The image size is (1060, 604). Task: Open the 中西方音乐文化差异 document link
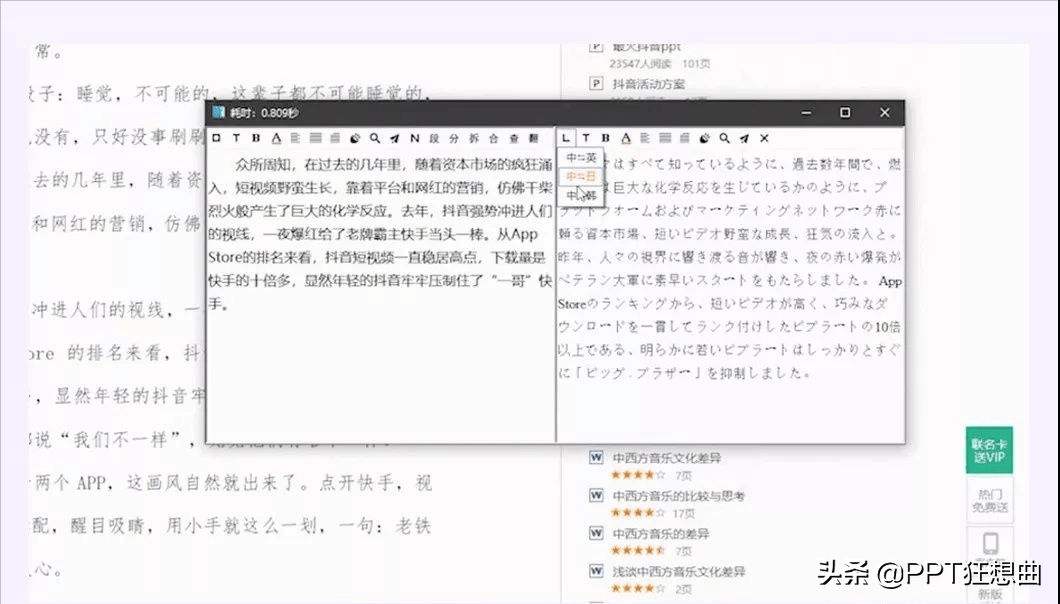[x=667, y=458]
